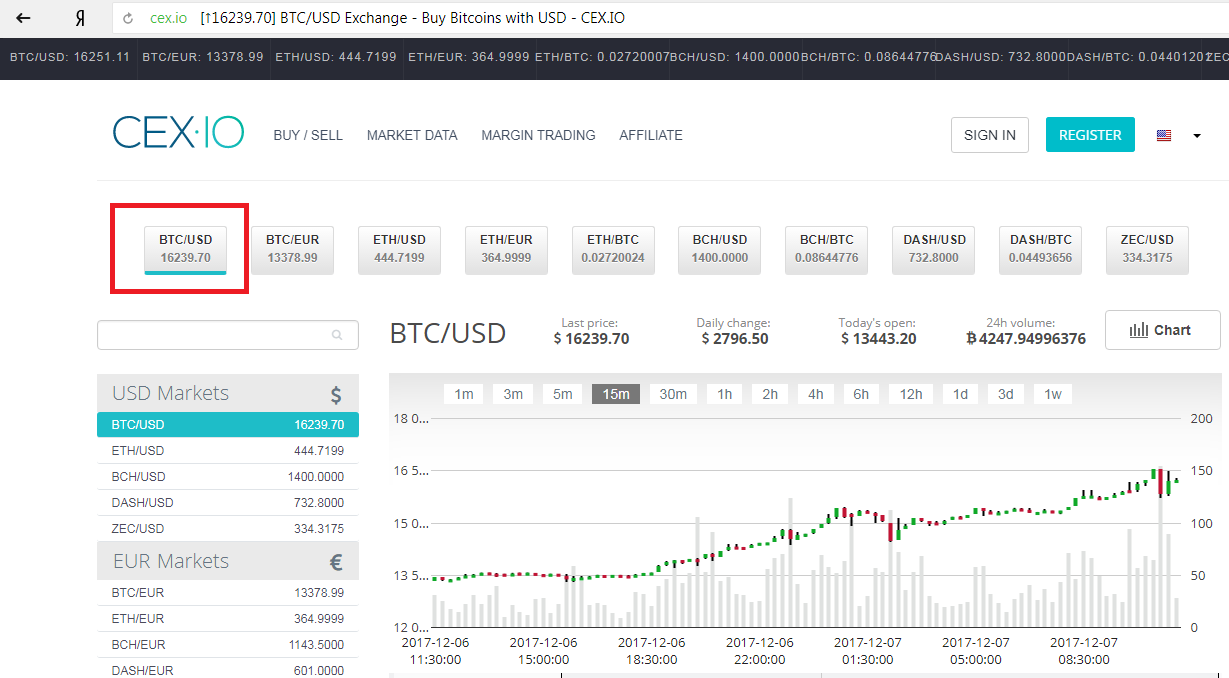
Task: Open the MARKET DATA menu
Action: [412, 135]
